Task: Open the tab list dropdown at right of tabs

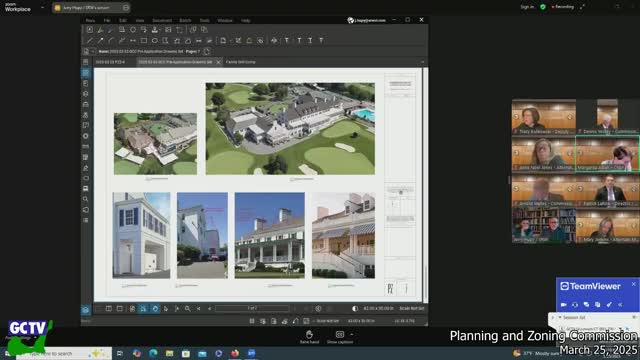Action: [422, 62]
